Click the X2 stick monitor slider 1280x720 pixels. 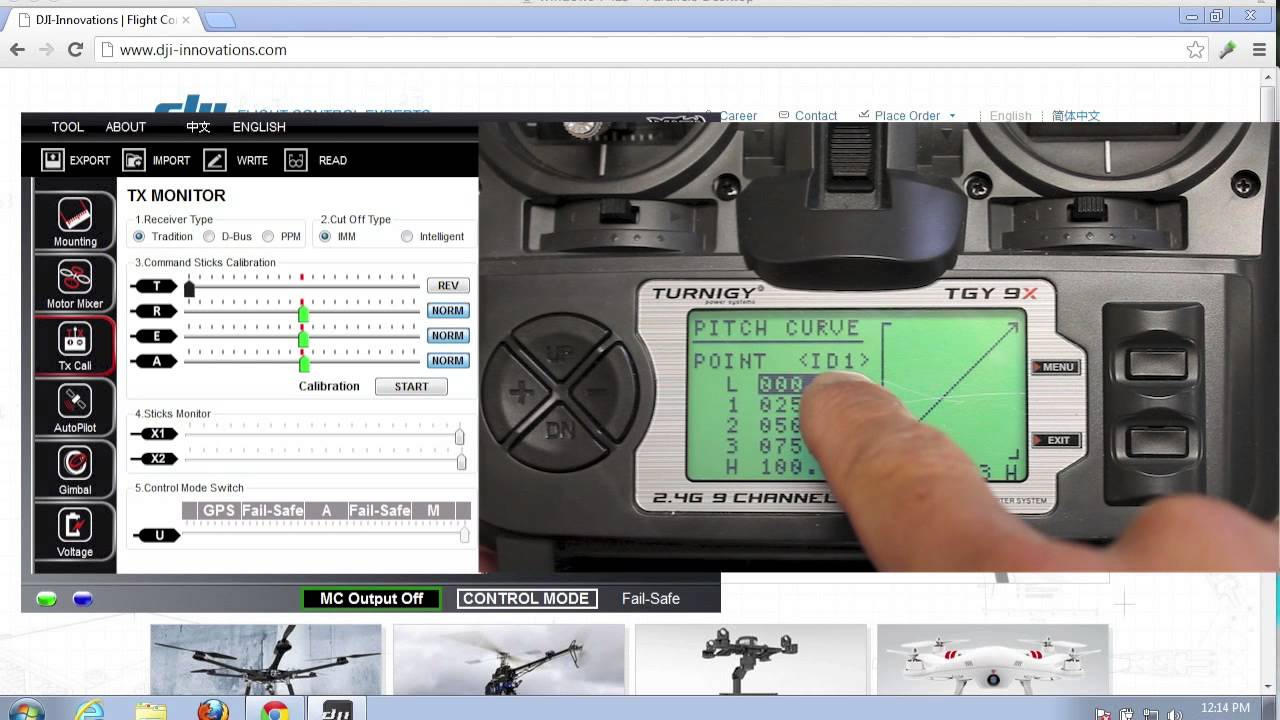click(461, 461)
